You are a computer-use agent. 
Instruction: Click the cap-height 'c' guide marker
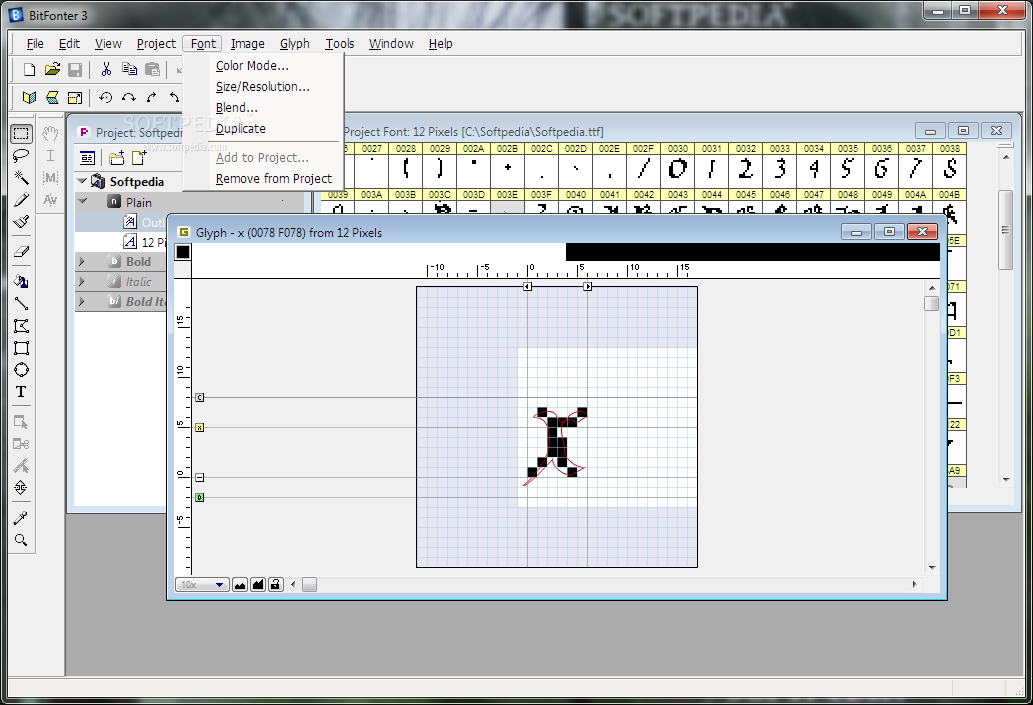[x=200, y=397]
